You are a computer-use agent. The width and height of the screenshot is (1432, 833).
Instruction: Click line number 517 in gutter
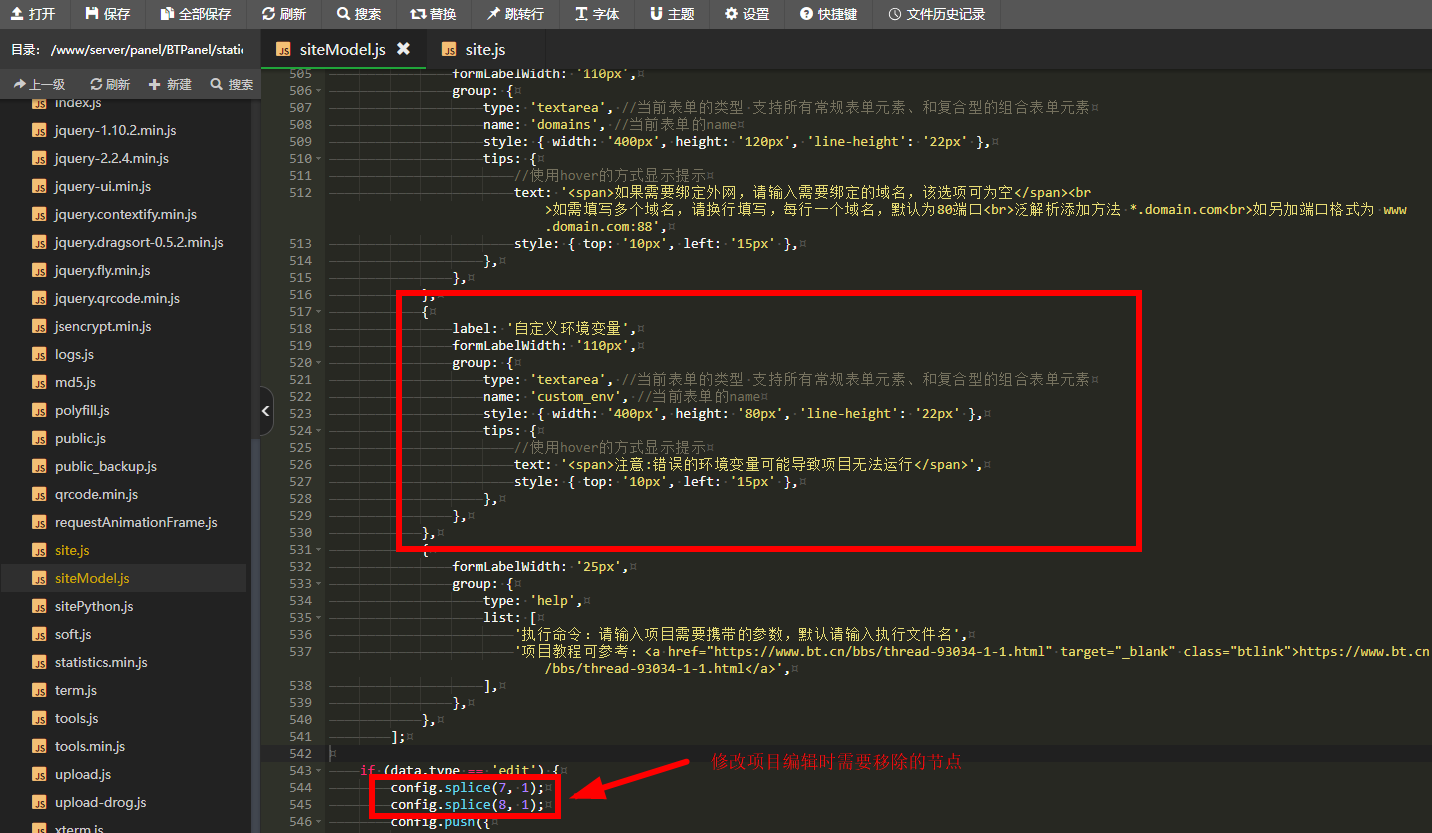pos(299,311)
